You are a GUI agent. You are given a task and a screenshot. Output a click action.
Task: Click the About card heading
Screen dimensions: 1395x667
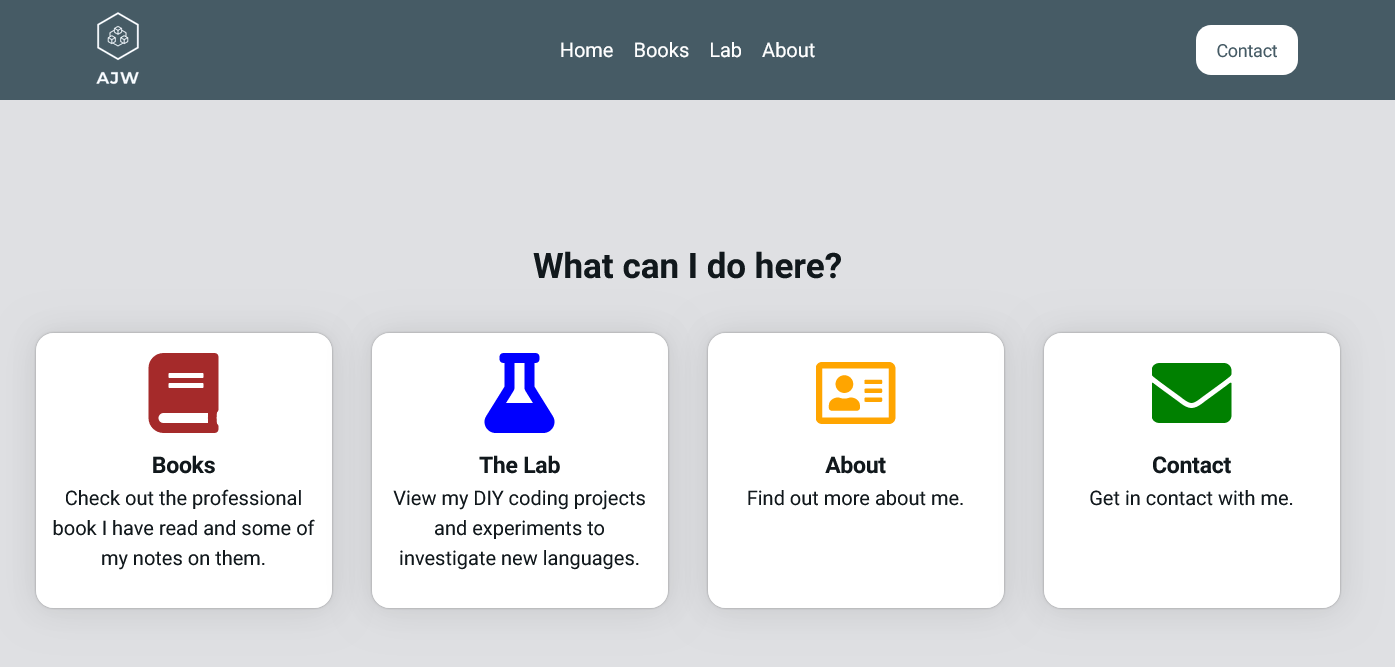tap(856, 465)
